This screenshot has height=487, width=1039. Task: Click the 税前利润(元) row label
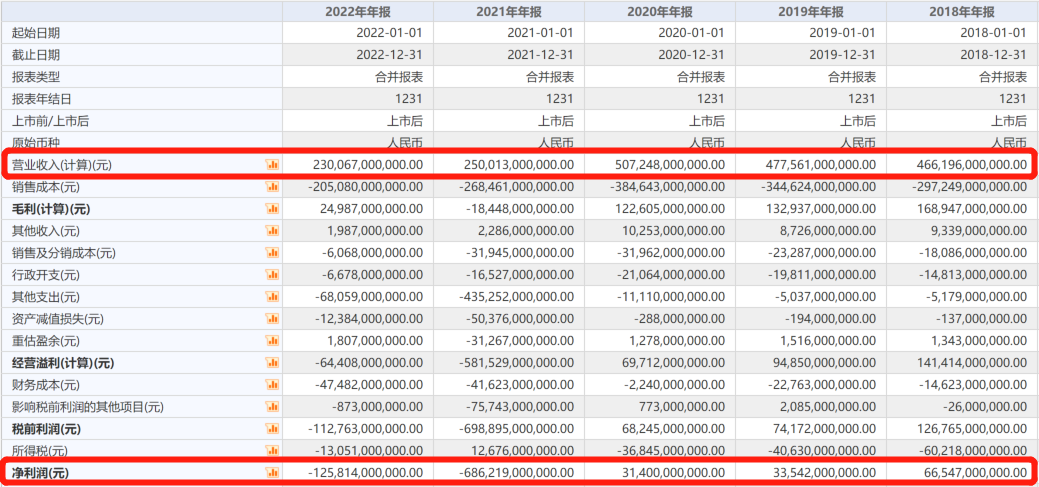tap(47, 429)
